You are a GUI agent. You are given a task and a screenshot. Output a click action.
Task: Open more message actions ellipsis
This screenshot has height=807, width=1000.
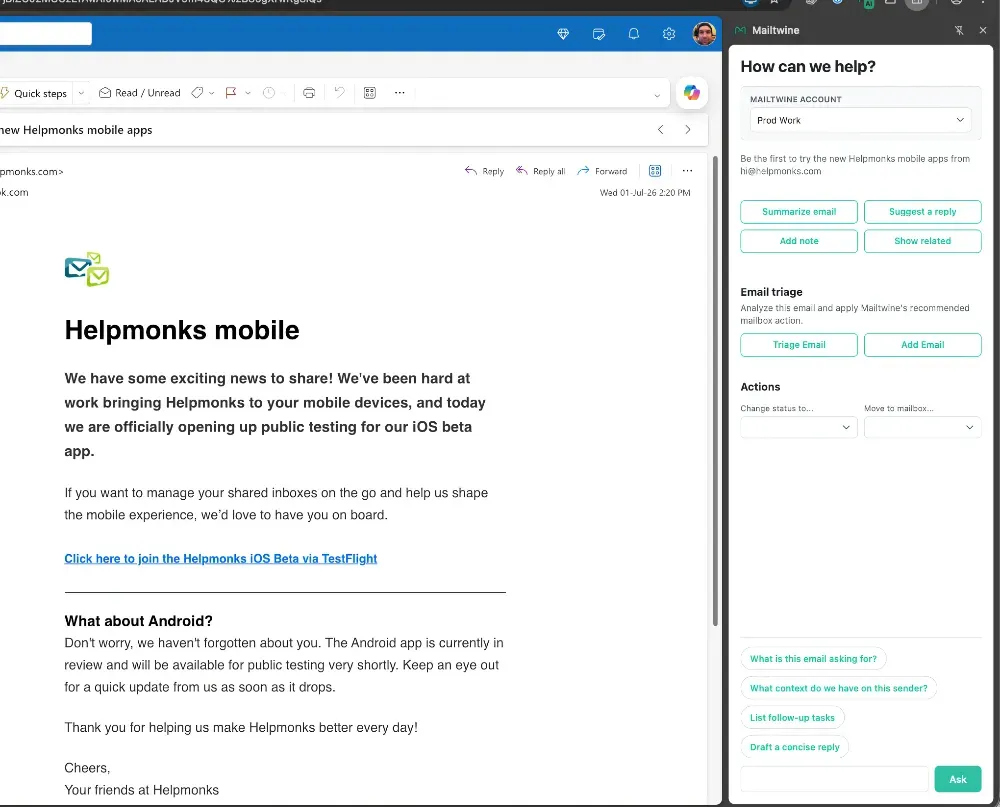click(687, 171)
